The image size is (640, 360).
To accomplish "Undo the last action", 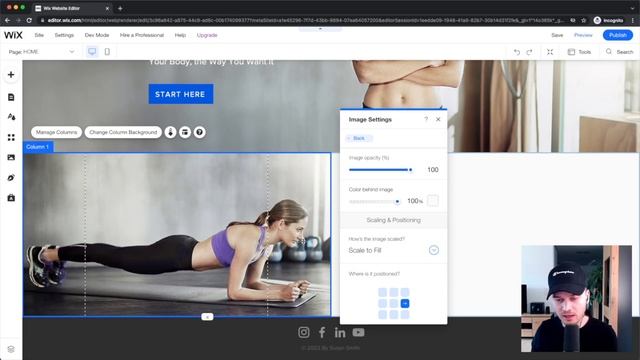I will tap(517, 52).
